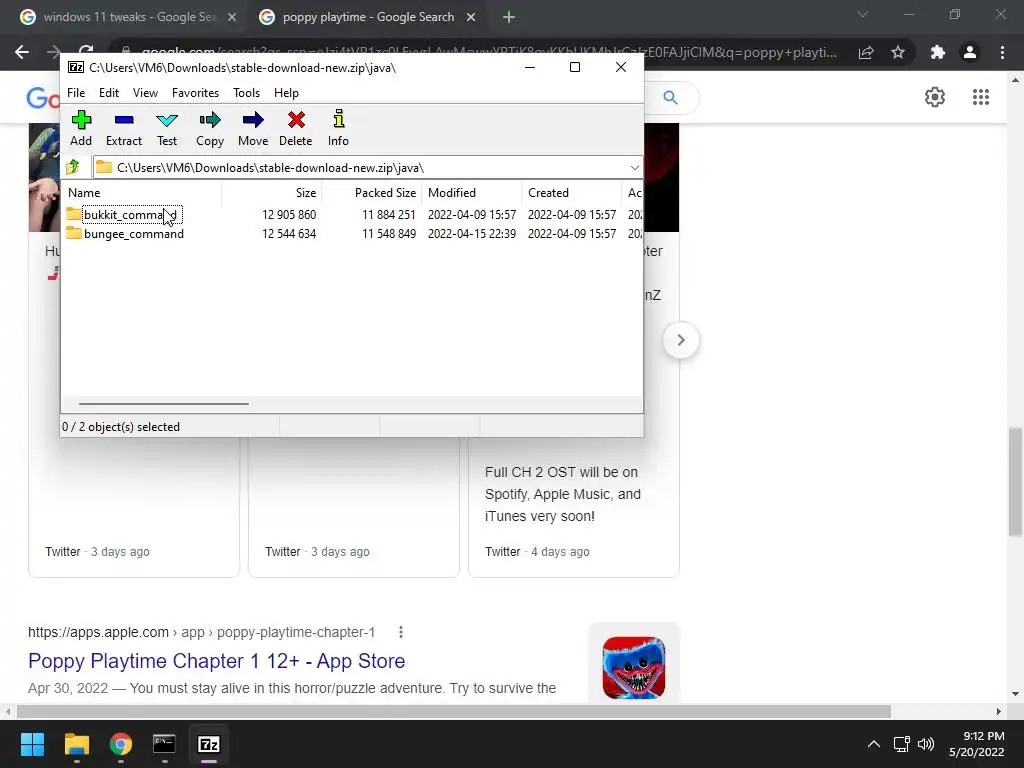Open the Chrome three-dot menu
Image resolution: width=1024 pixels, height=768 pixels.
click(x=1002, y=52)
